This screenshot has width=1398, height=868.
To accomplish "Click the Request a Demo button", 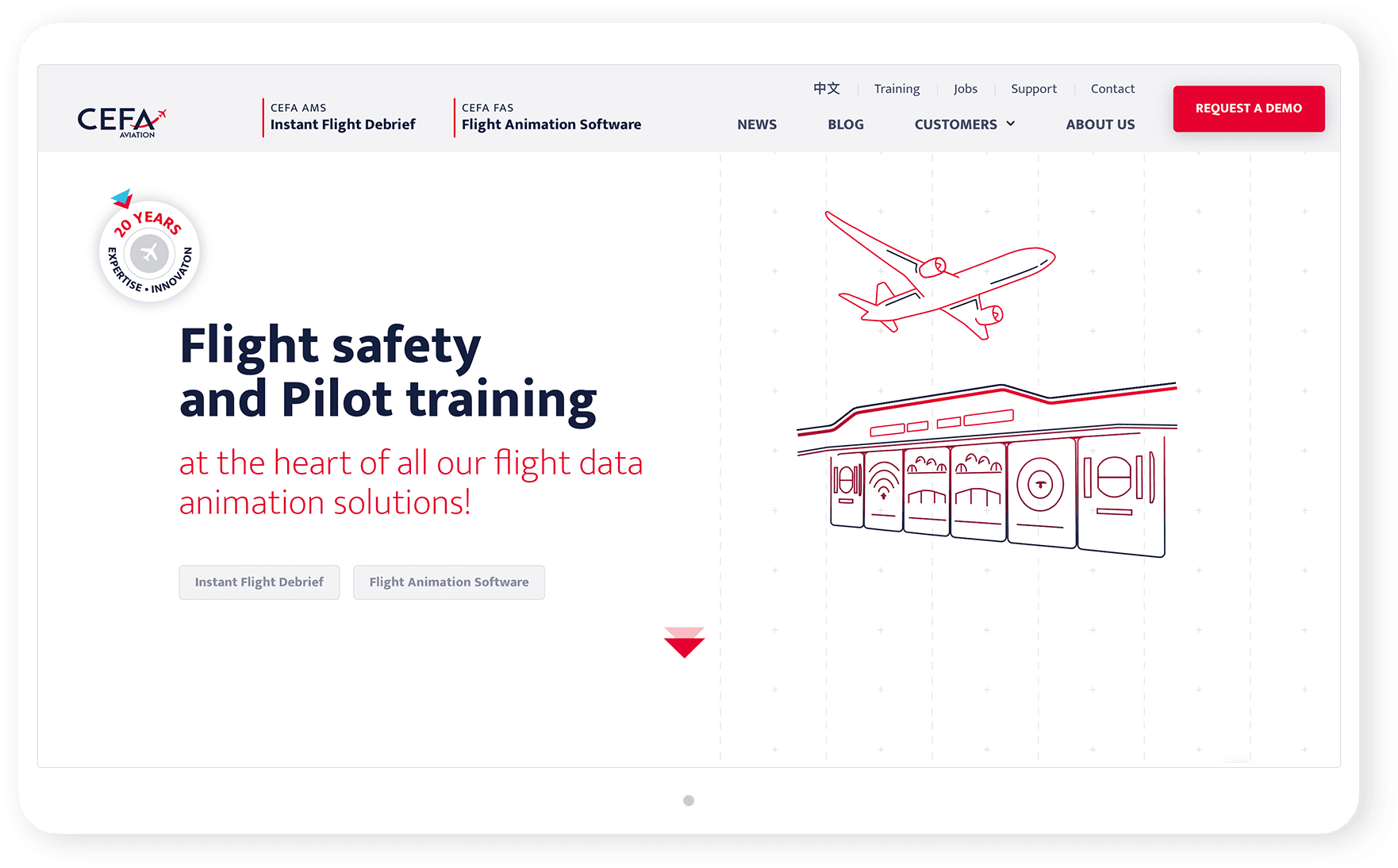I will tap(1249, 109).
